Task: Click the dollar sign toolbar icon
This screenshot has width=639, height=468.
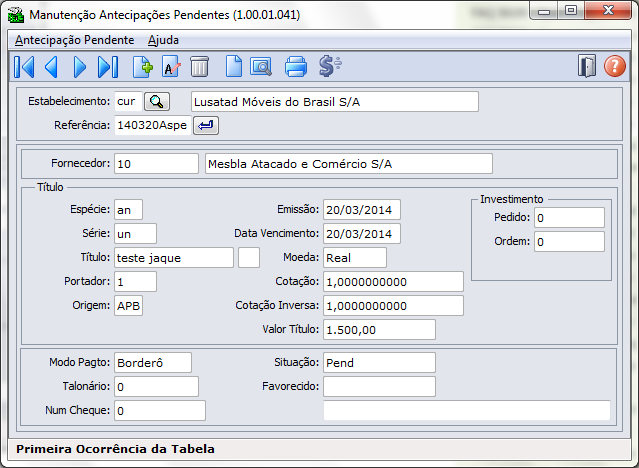Action: pyautogui.click(x=329, y=67)
